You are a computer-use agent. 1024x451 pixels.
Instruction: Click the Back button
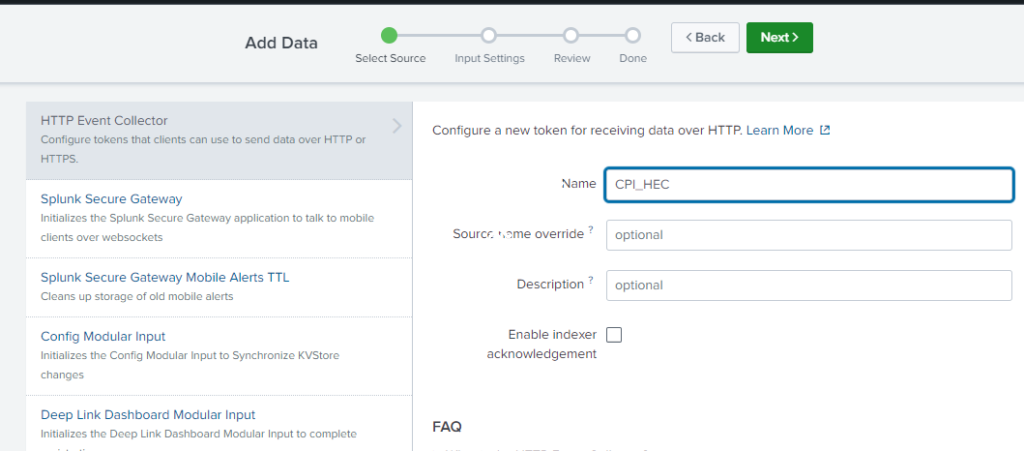coord(705,37)
